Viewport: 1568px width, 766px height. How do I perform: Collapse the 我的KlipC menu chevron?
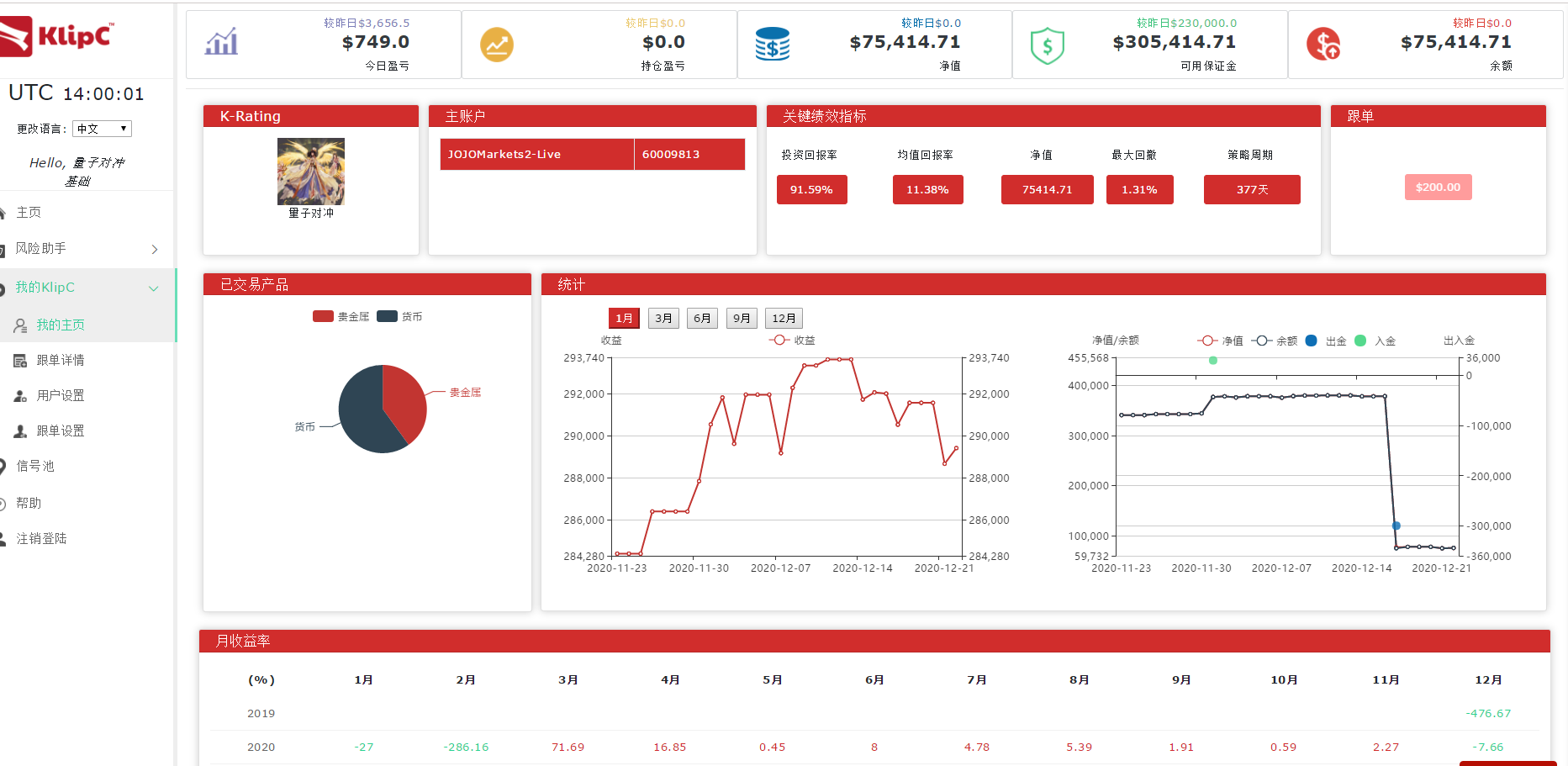click(x=154, y=288)
